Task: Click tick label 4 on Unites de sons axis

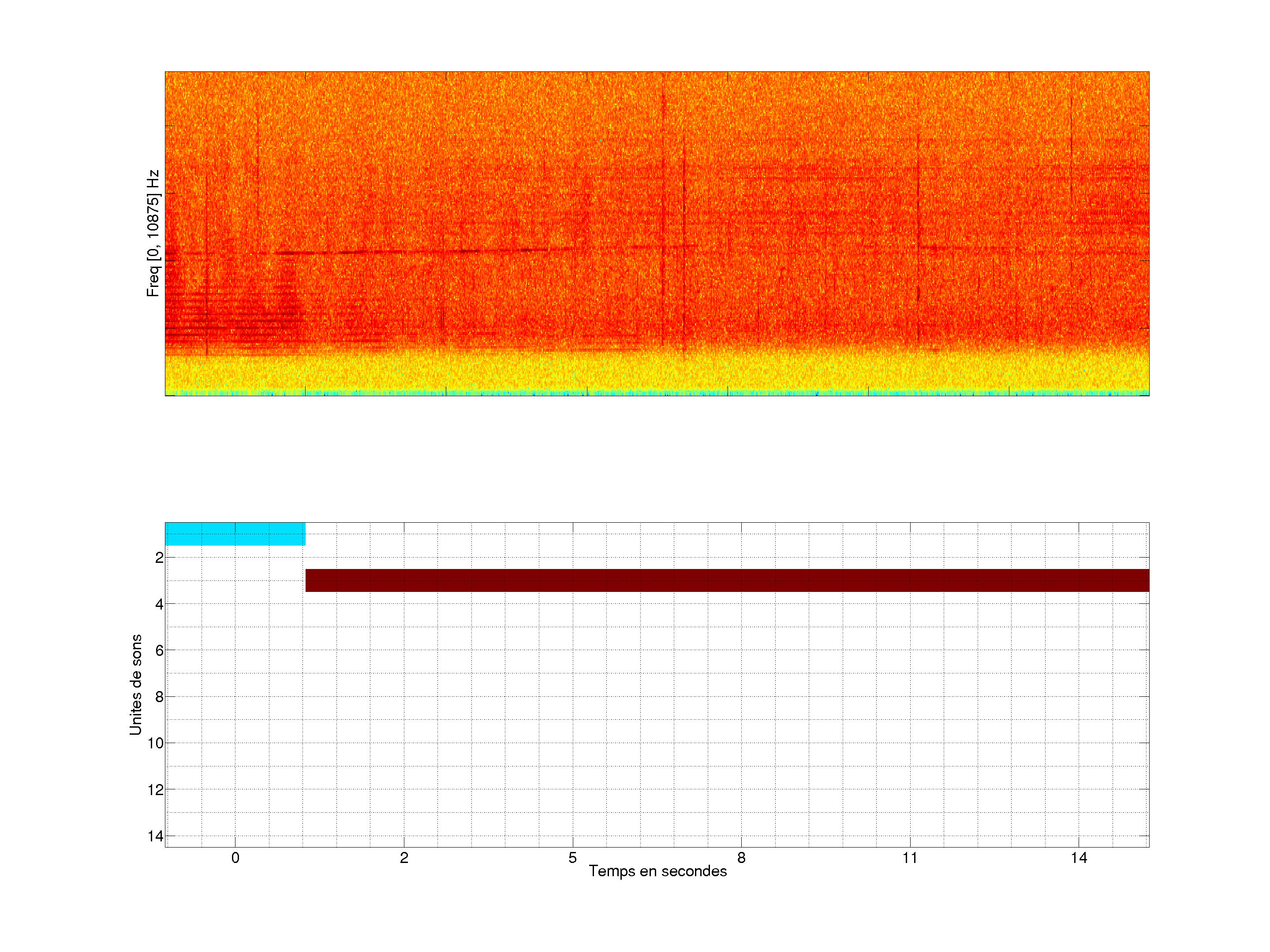Action: coord(159,604)
